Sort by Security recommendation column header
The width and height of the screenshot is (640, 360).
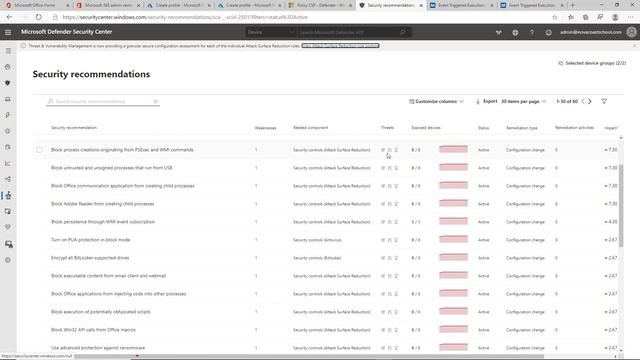click(x=74, y=128)
